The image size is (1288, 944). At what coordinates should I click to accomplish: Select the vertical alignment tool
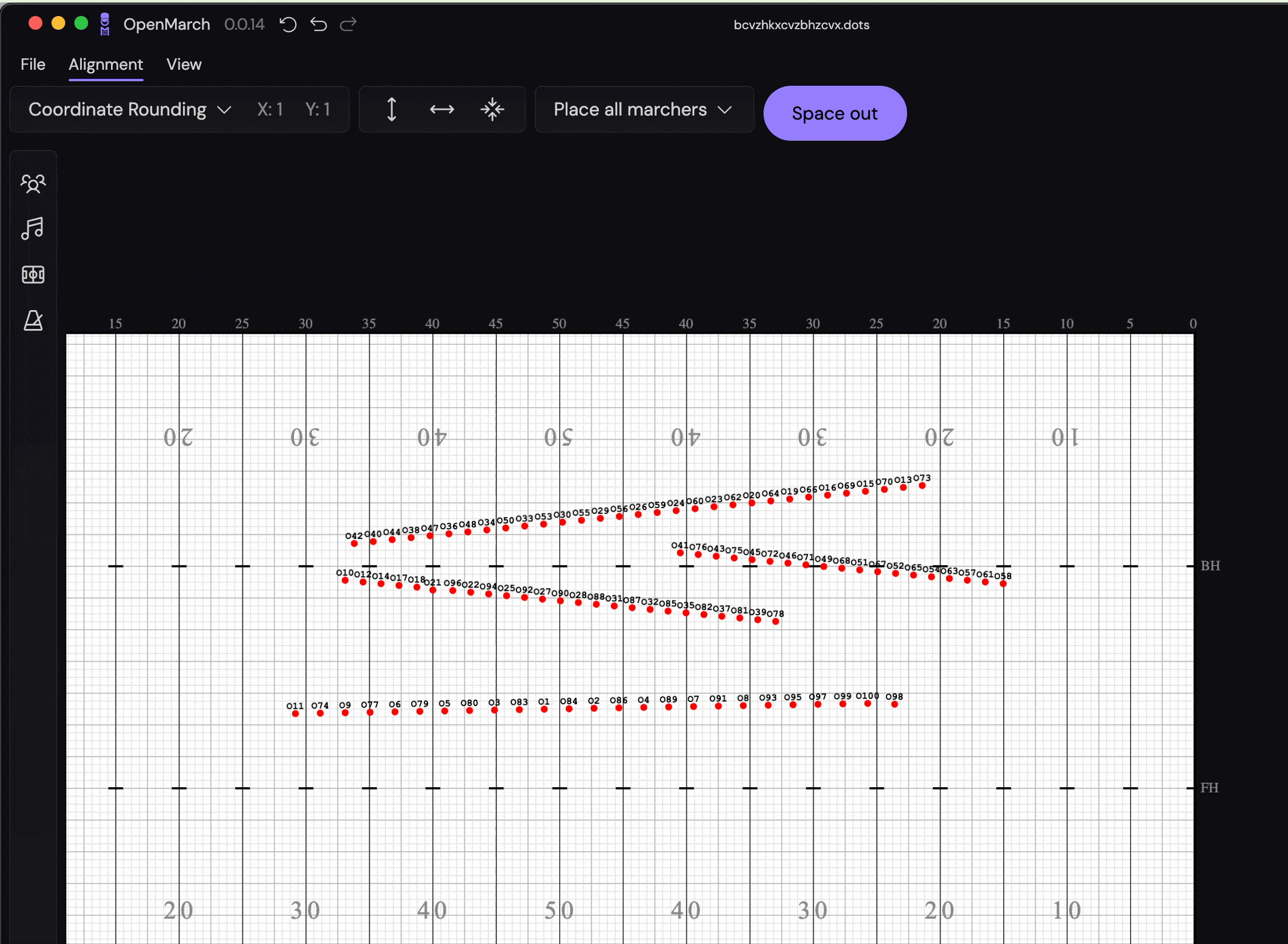pos(392,109)
